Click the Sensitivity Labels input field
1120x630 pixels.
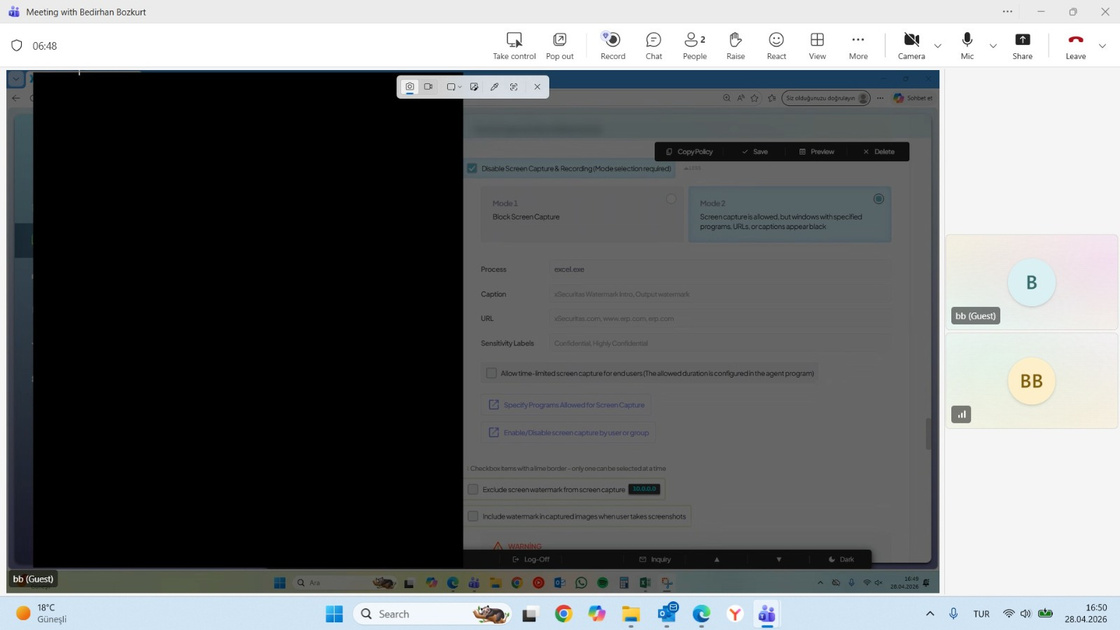click(x=720, y=344)
